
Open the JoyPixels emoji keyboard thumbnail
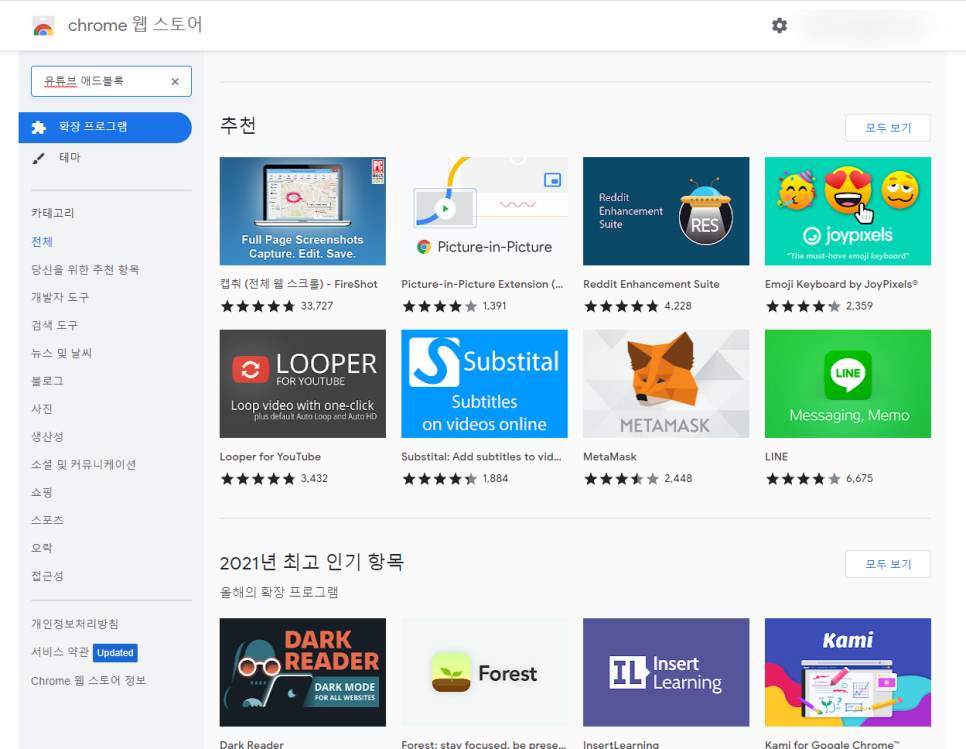(x=848, y=211)
